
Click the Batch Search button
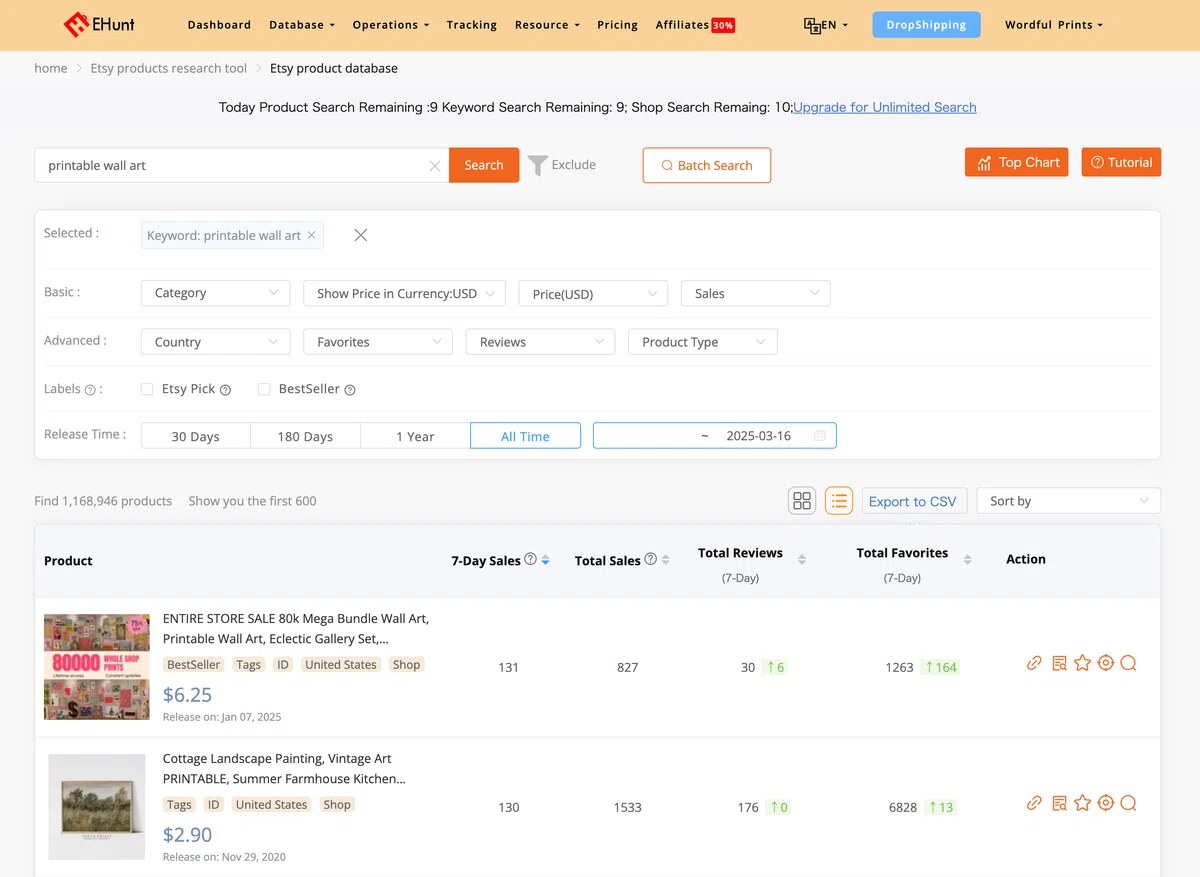pyautogui.click(x=707, y=165)
